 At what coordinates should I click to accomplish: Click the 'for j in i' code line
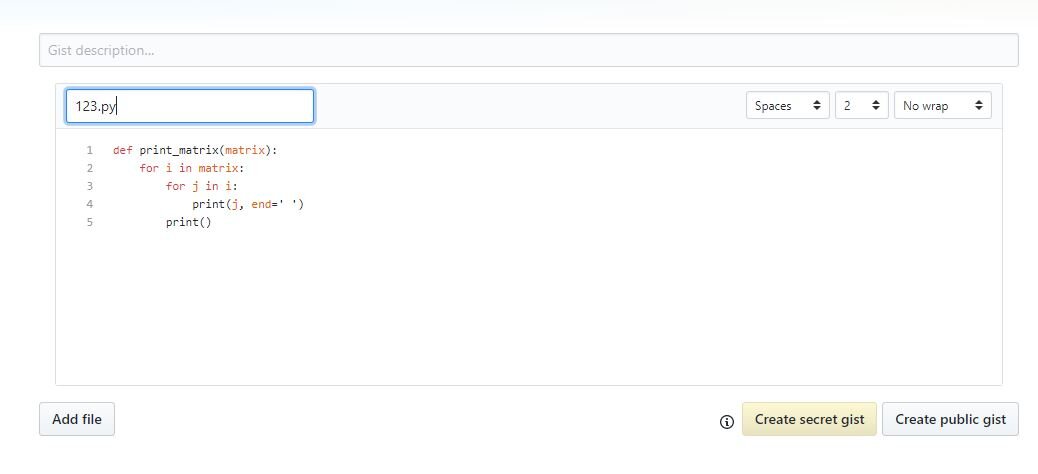202,186
